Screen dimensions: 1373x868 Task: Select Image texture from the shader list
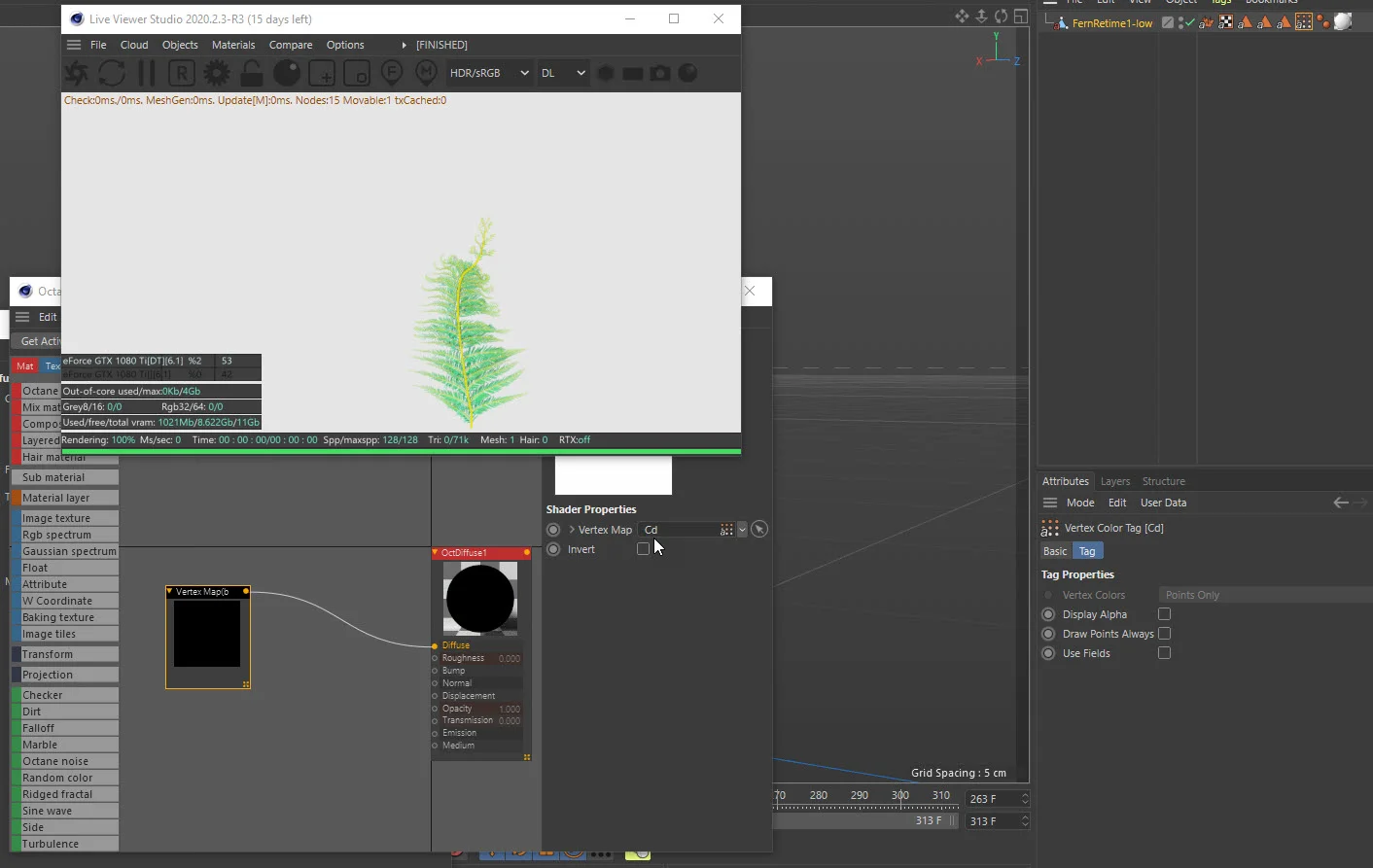pos(58,517)
